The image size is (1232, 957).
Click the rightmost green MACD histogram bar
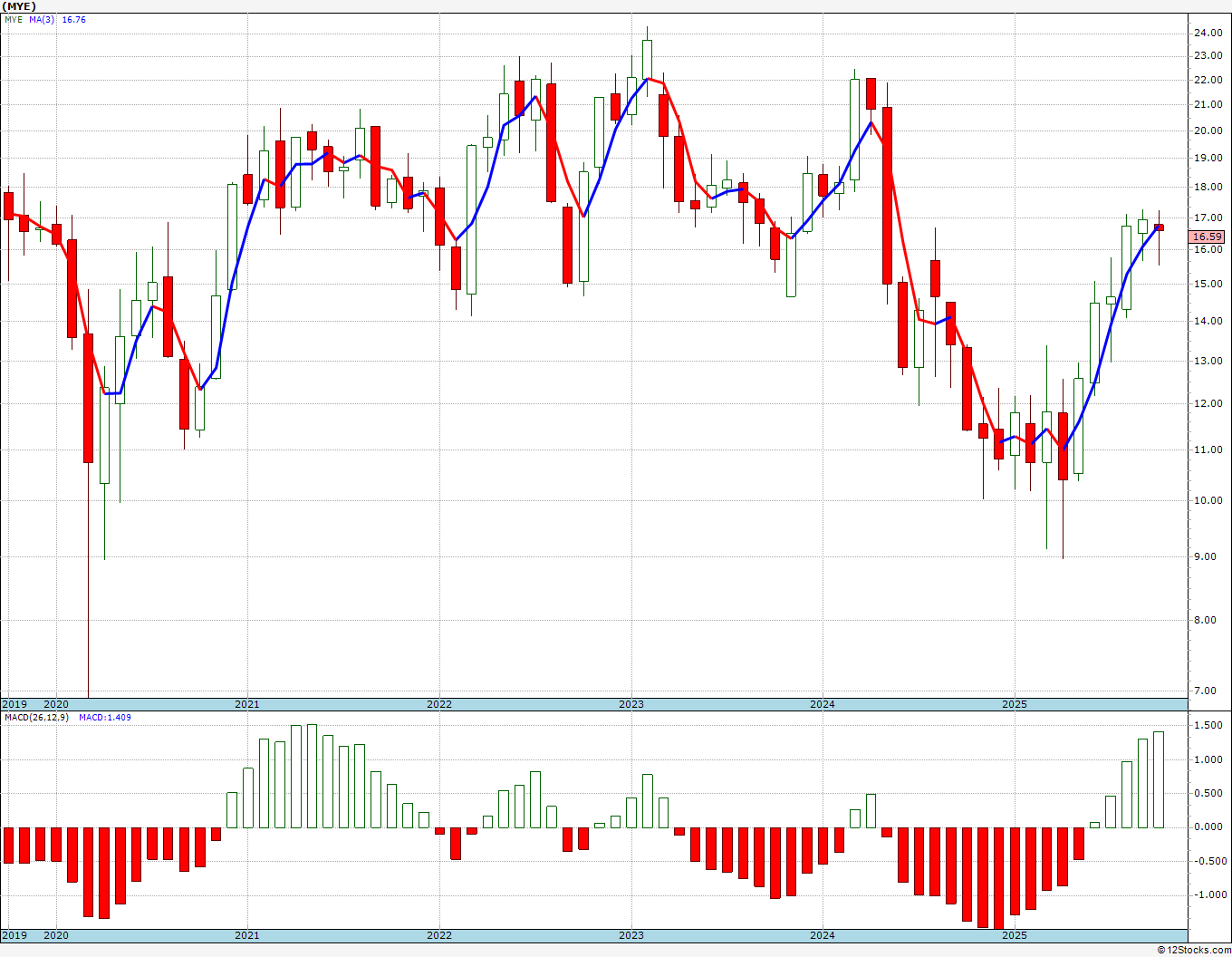tap(1159, 779)
